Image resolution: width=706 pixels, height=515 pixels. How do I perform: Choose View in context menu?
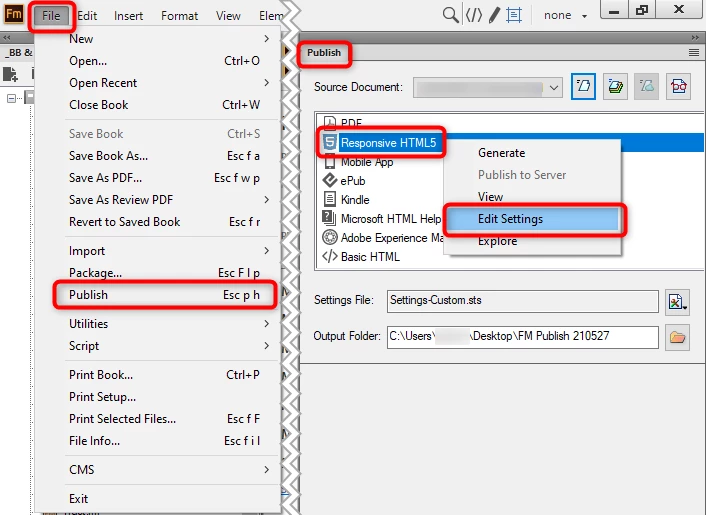tap(532, 197)
